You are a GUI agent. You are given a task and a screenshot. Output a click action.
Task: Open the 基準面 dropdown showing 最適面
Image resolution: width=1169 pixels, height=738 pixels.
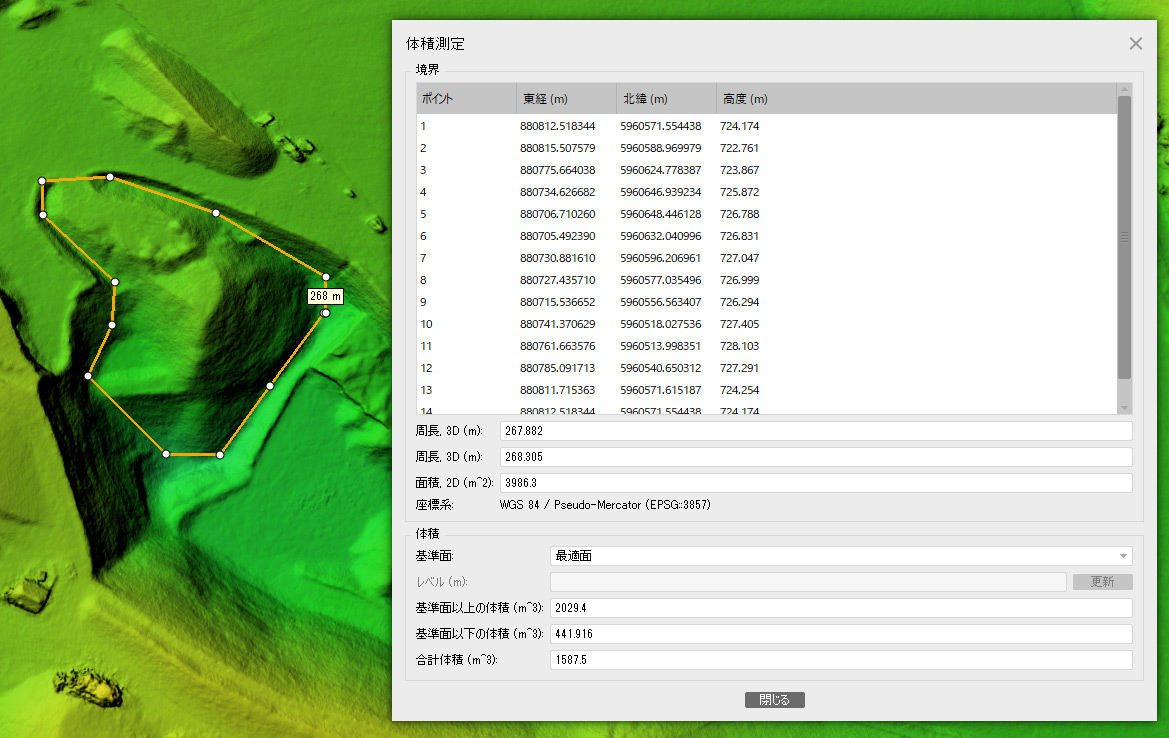[841, 556]
